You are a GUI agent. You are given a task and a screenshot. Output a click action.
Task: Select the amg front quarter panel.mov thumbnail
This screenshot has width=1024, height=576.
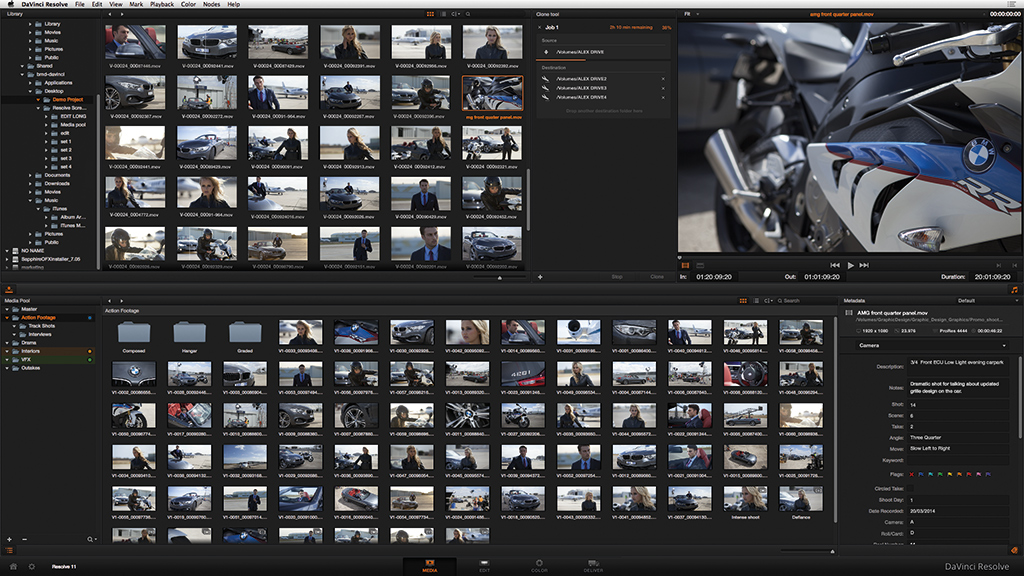[x=492, y=93]
